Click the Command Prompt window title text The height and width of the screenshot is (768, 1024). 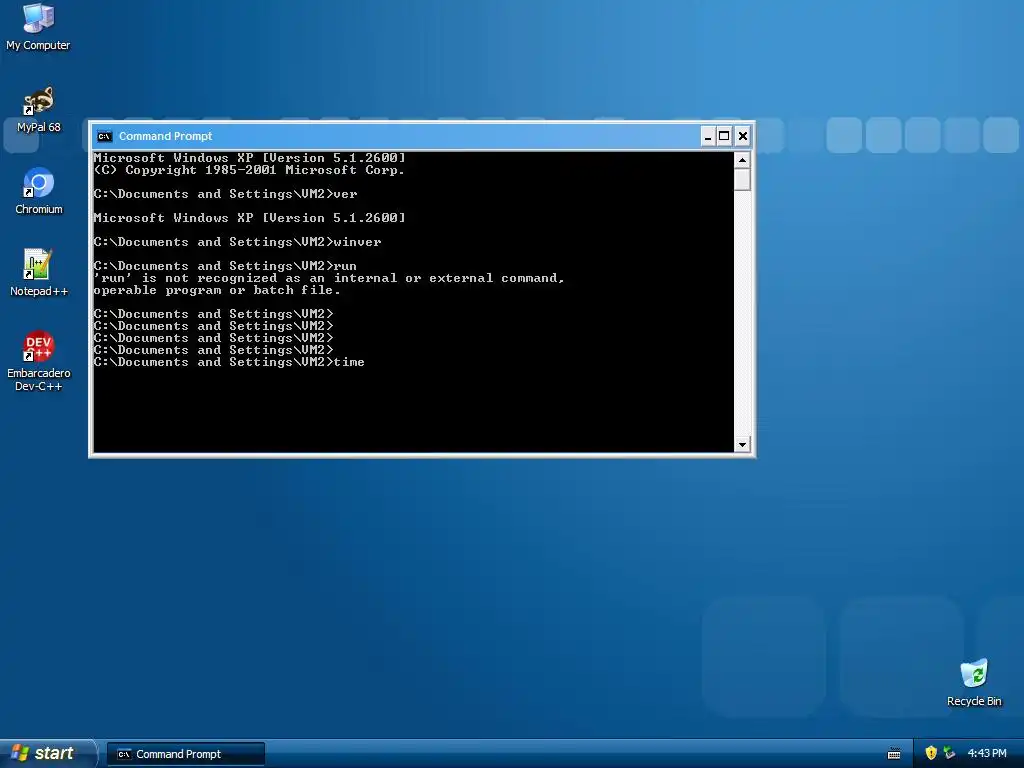[x=165, y=136]
